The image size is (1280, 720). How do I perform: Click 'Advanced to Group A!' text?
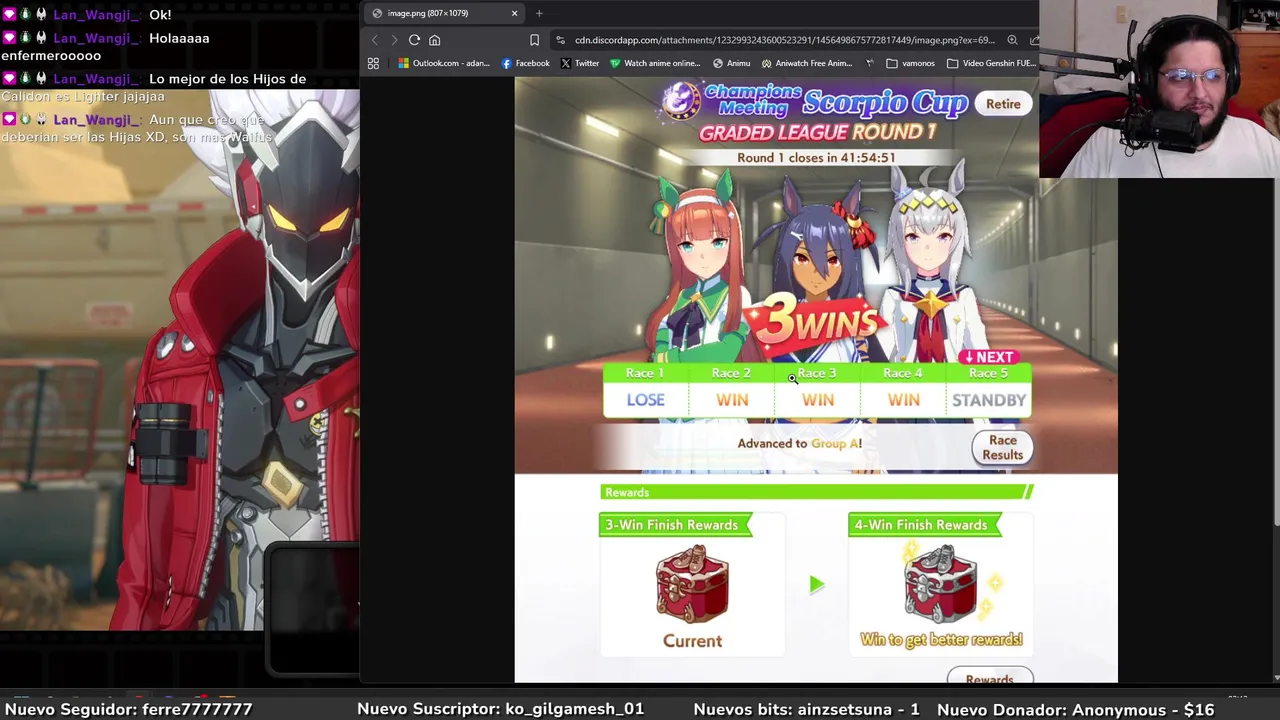[x=799, y=443]
